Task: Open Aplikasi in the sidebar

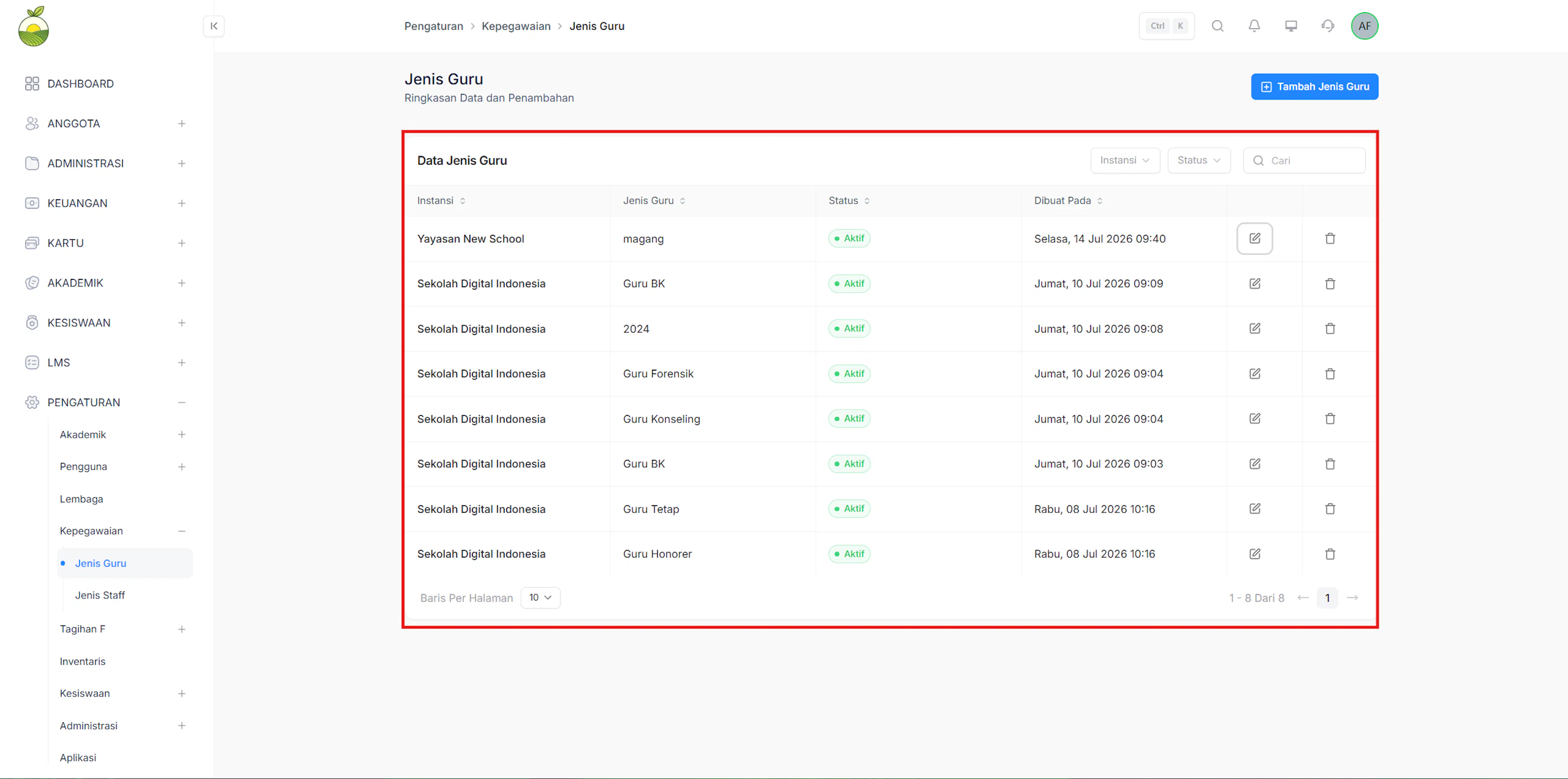Action: click(78, 758)
